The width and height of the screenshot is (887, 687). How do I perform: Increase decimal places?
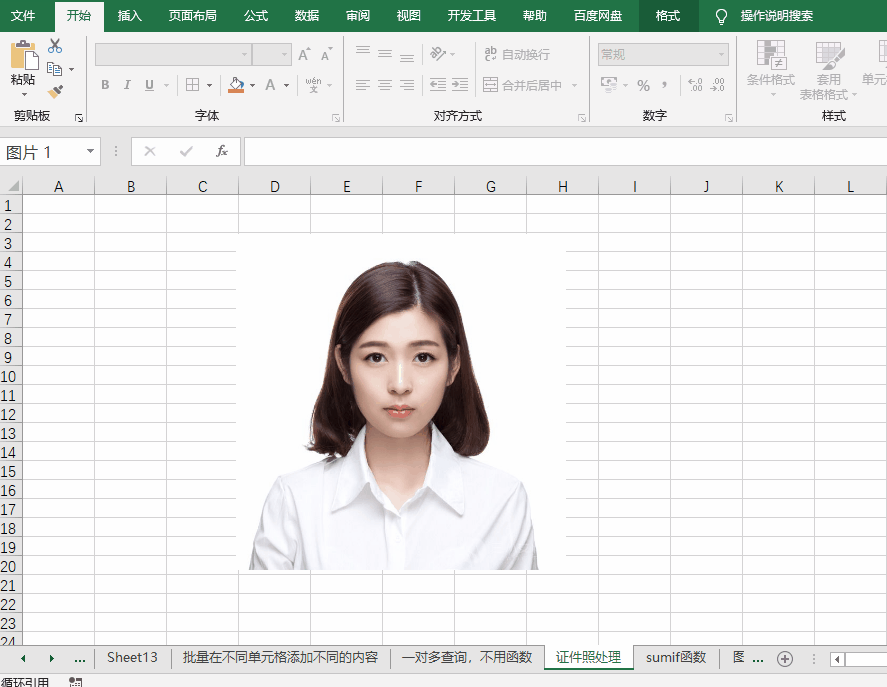click(x=695, y=85)
